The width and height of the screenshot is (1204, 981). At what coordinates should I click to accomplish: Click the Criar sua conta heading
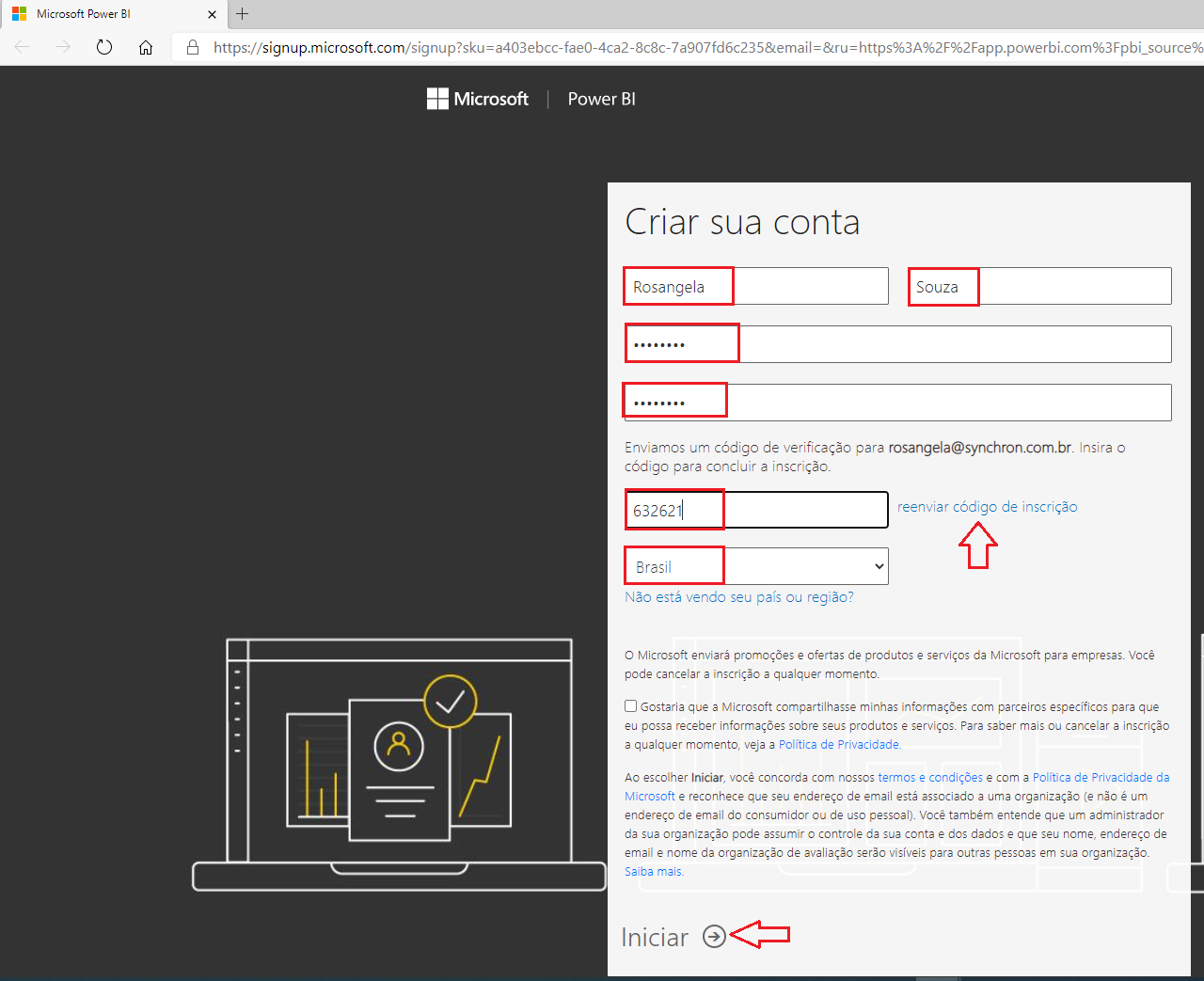pyautogui.click(x=742, y=222)
